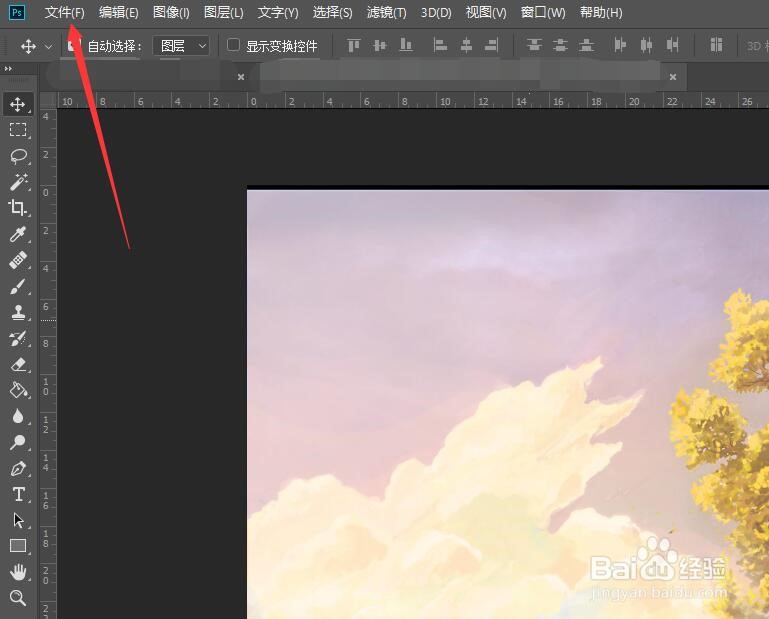
Task: Select the Clone Stamp tool
Action: [x=18, y=312]
